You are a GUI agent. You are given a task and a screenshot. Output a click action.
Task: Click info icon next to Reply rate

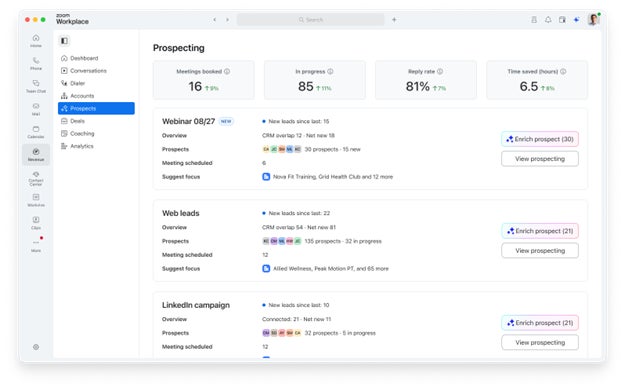[440, 71]
